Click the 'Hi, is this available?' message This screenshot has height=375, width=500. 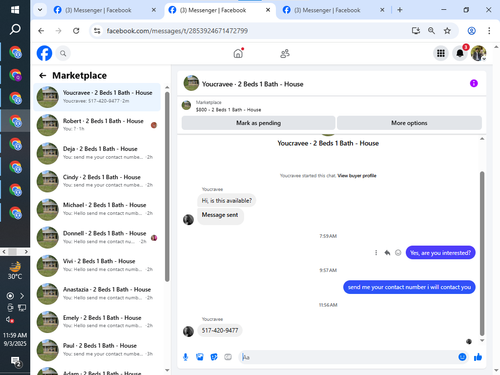(227, 201)
